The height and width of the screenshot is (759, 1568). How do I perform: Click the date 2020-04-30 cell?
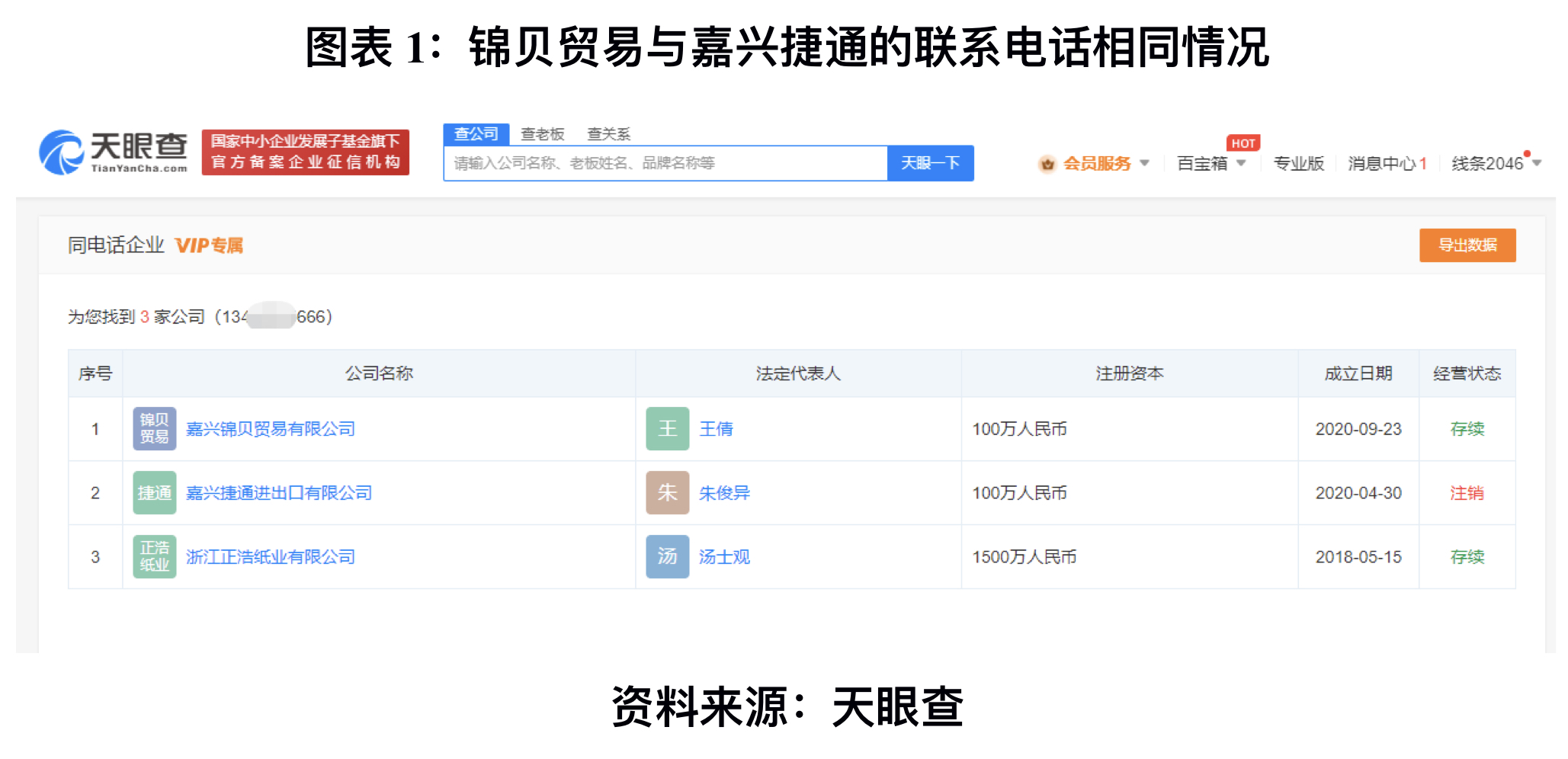[1358, 493]
